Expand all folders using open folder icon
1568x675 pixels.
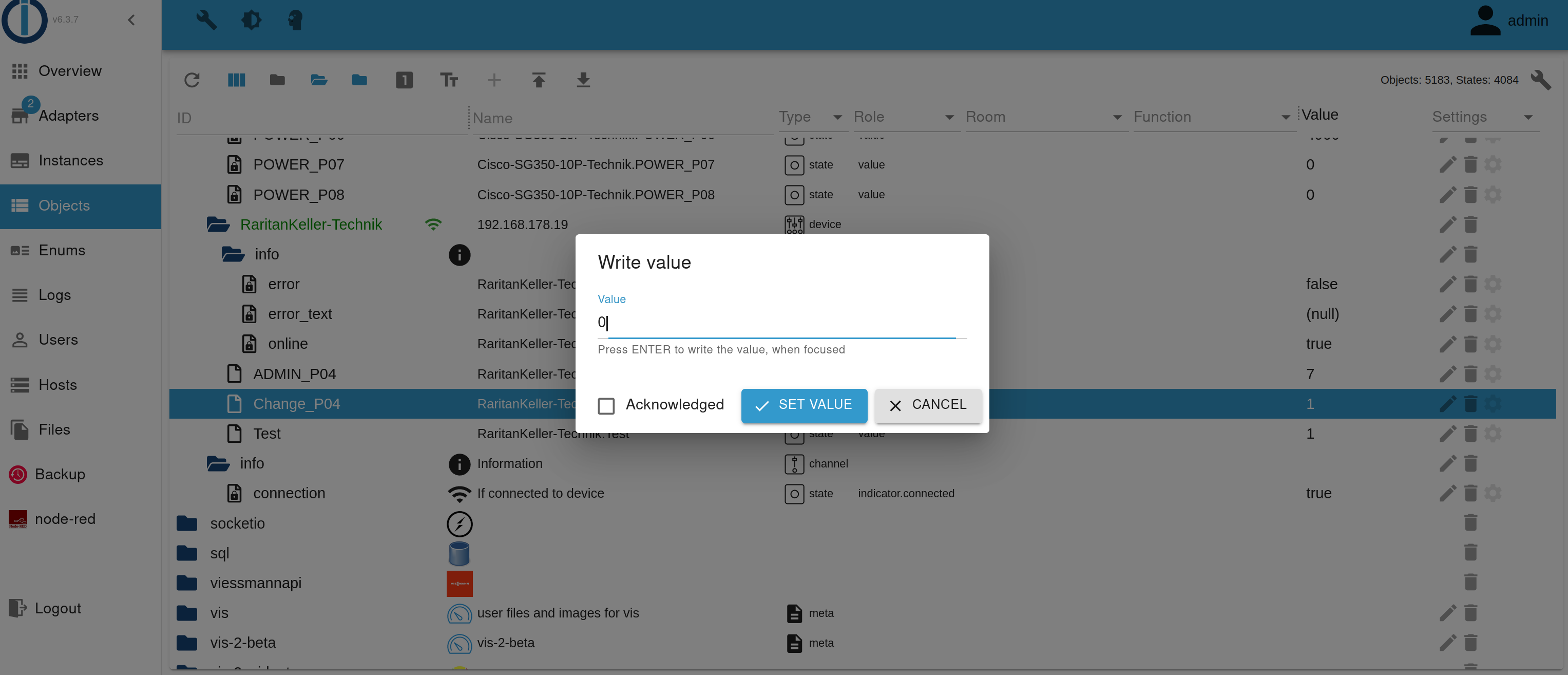318,80
